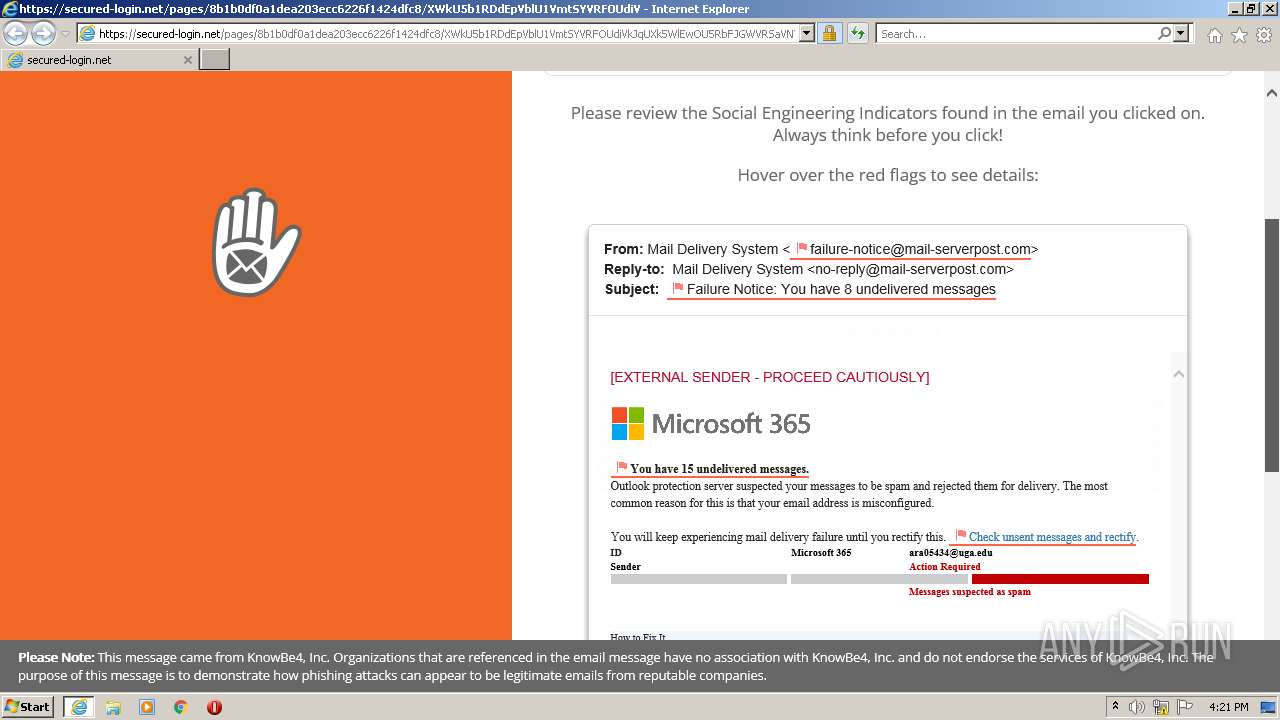The height and width of the screenshot is (720, 1280).
Task: Click the email preview scroll up chevron
Action: point(1178,374)
